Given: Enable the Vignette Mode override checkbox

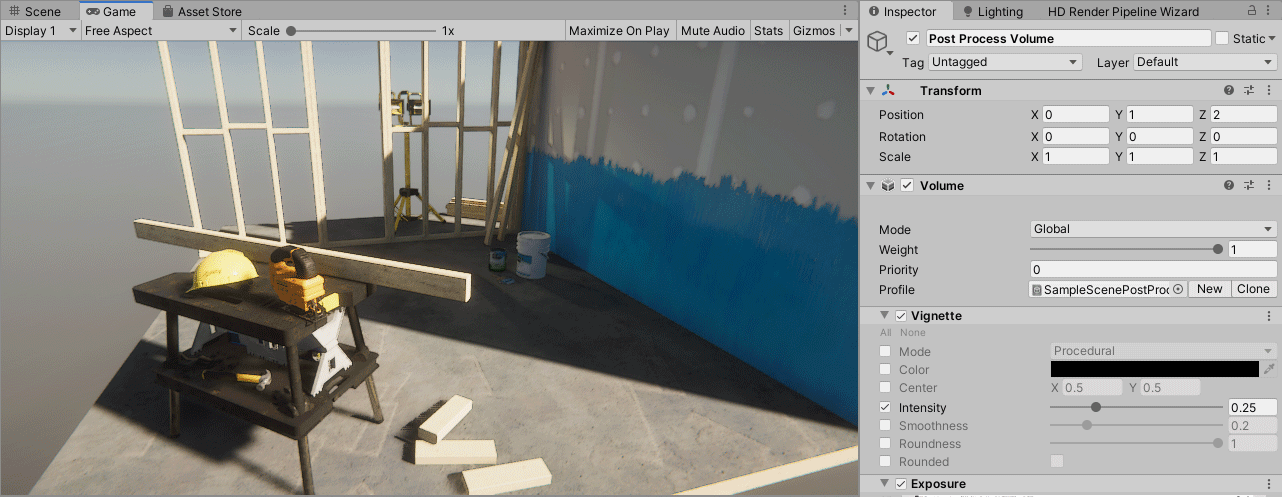Looking at the screenshot, I should coord(885,352).
